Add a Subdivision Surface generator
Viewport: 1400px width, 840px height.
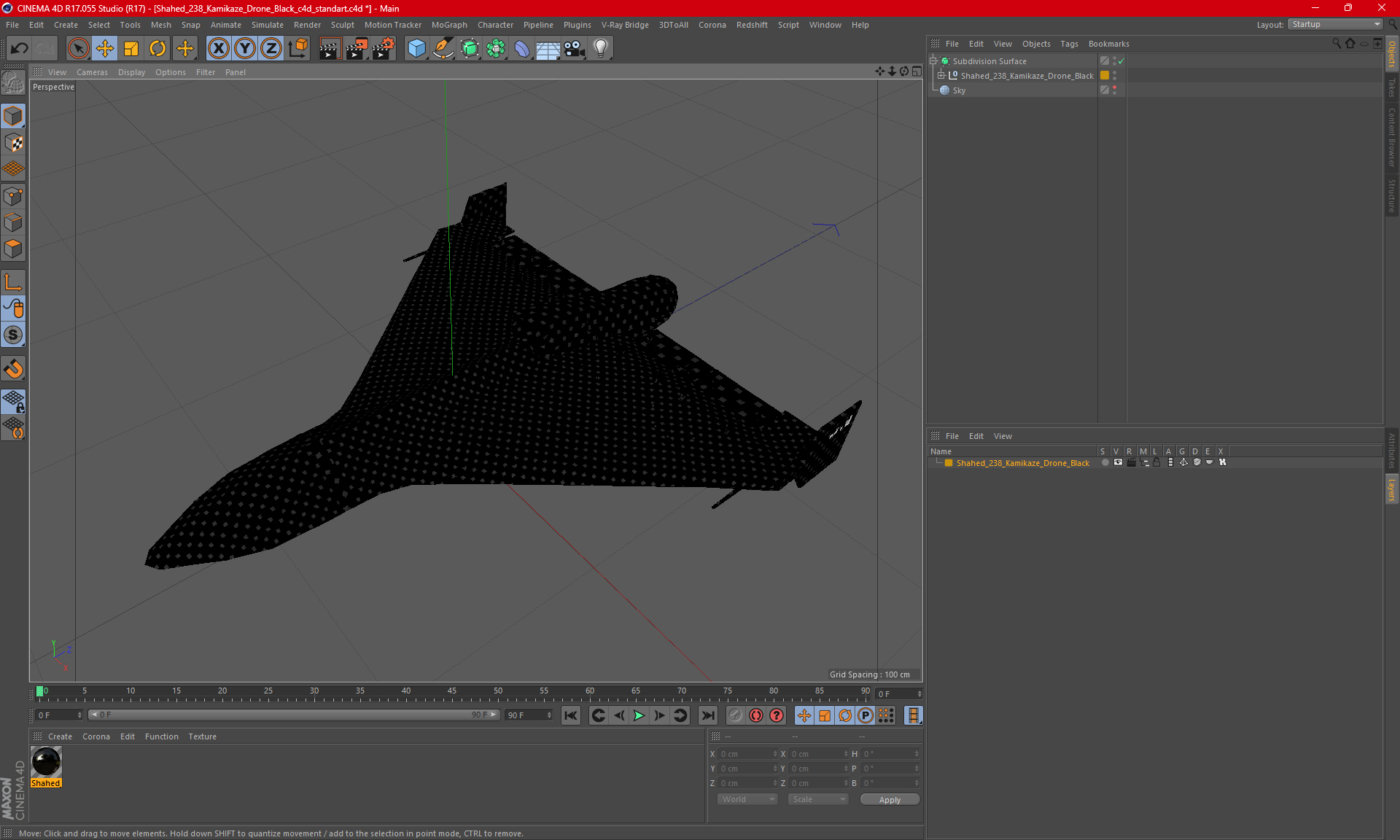tap(470, 49)
